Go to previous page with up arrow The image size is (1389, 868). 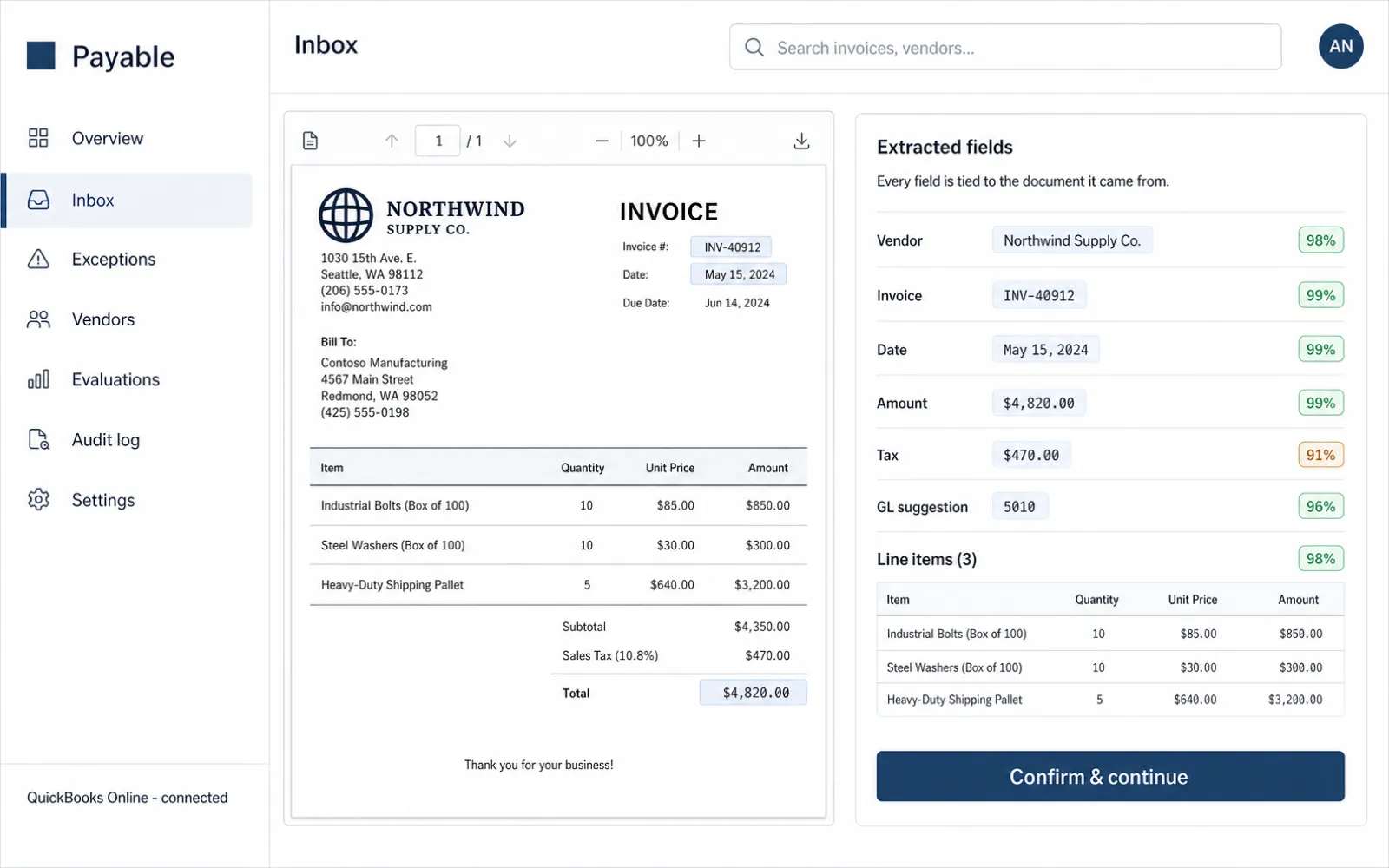(392, 141)
